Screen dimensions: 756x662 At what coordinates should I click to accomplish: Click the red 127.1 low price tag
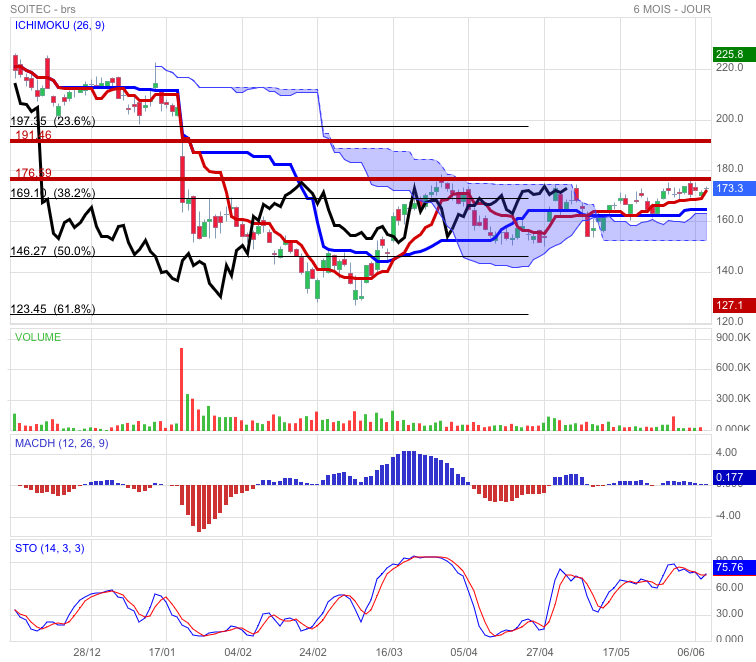coord(734,305)
